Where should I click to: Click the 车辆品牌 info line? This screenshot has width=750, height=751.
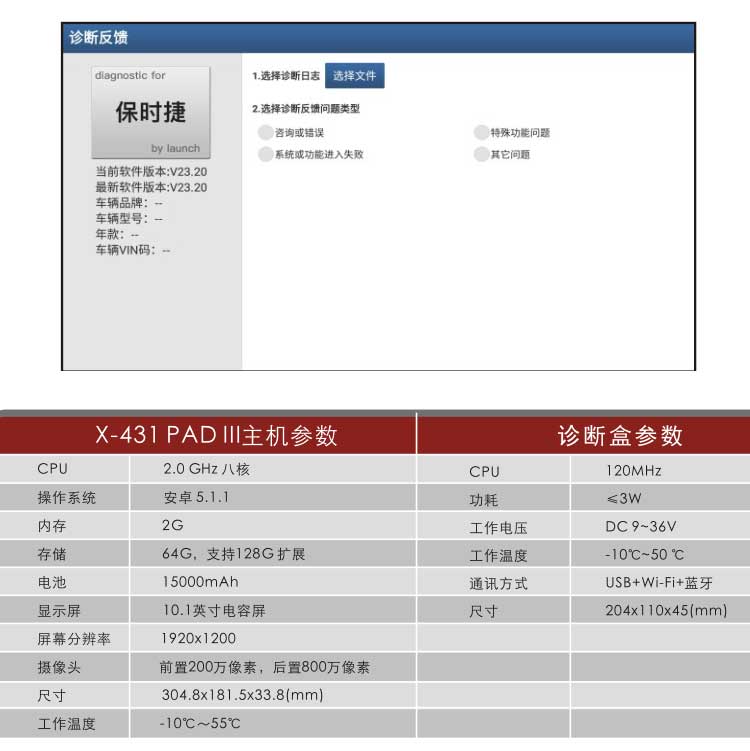click(x=129, y=203)
